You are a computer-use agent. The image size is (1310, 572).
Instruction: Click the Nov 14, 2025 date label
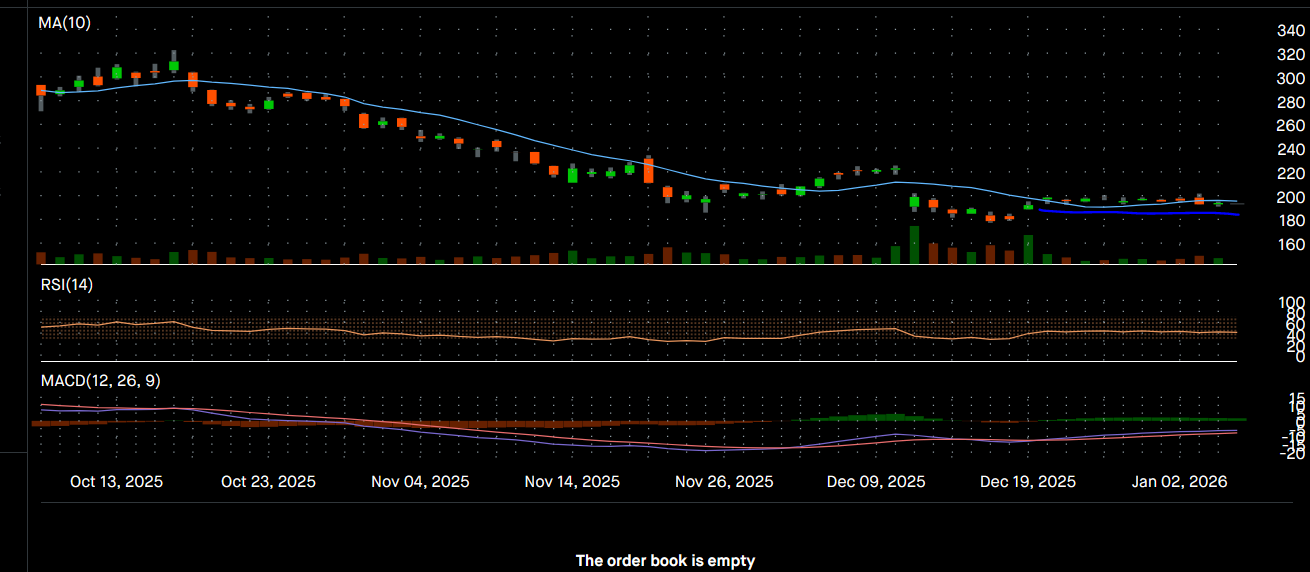click(572, 482)
